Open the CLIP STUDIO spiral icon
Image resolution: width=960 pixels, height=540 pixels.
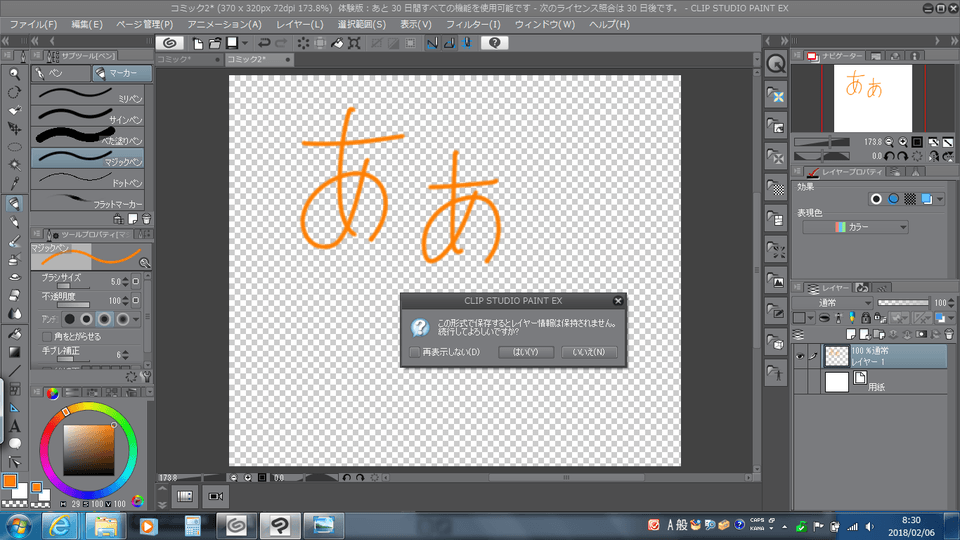170,43
